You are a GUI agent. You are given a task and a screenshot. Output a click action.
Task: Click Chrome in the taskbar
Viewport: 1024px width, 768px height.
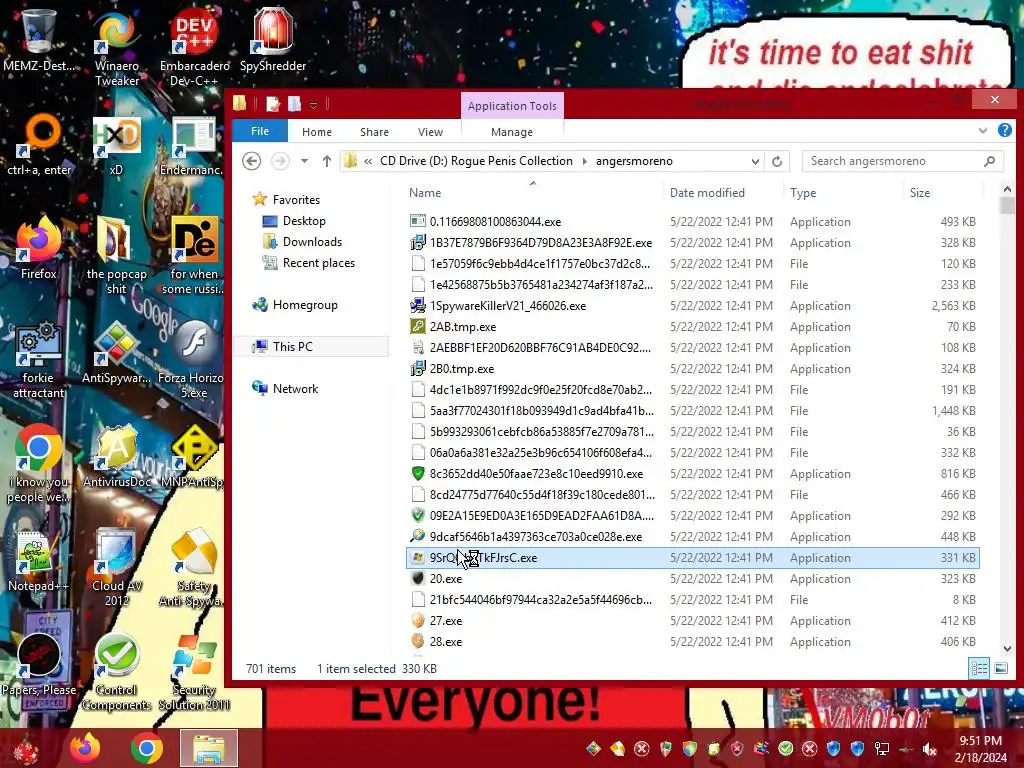click(x=146, y=748)
